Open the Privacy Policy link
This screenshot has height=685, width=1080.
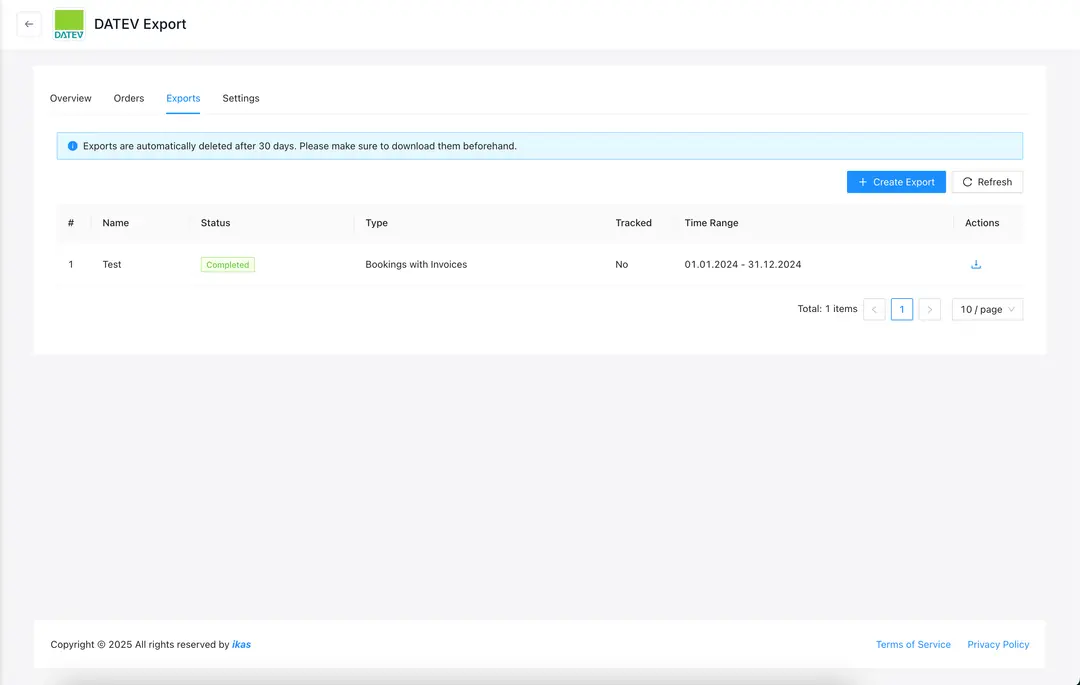click(998, 645)
